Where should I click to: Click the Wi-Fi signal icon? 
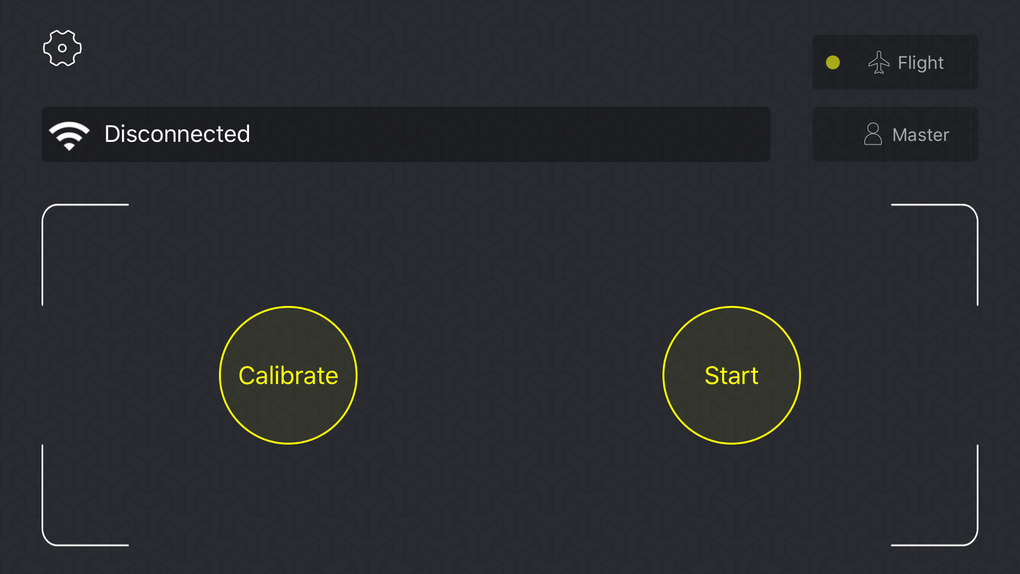pos(69,135)
